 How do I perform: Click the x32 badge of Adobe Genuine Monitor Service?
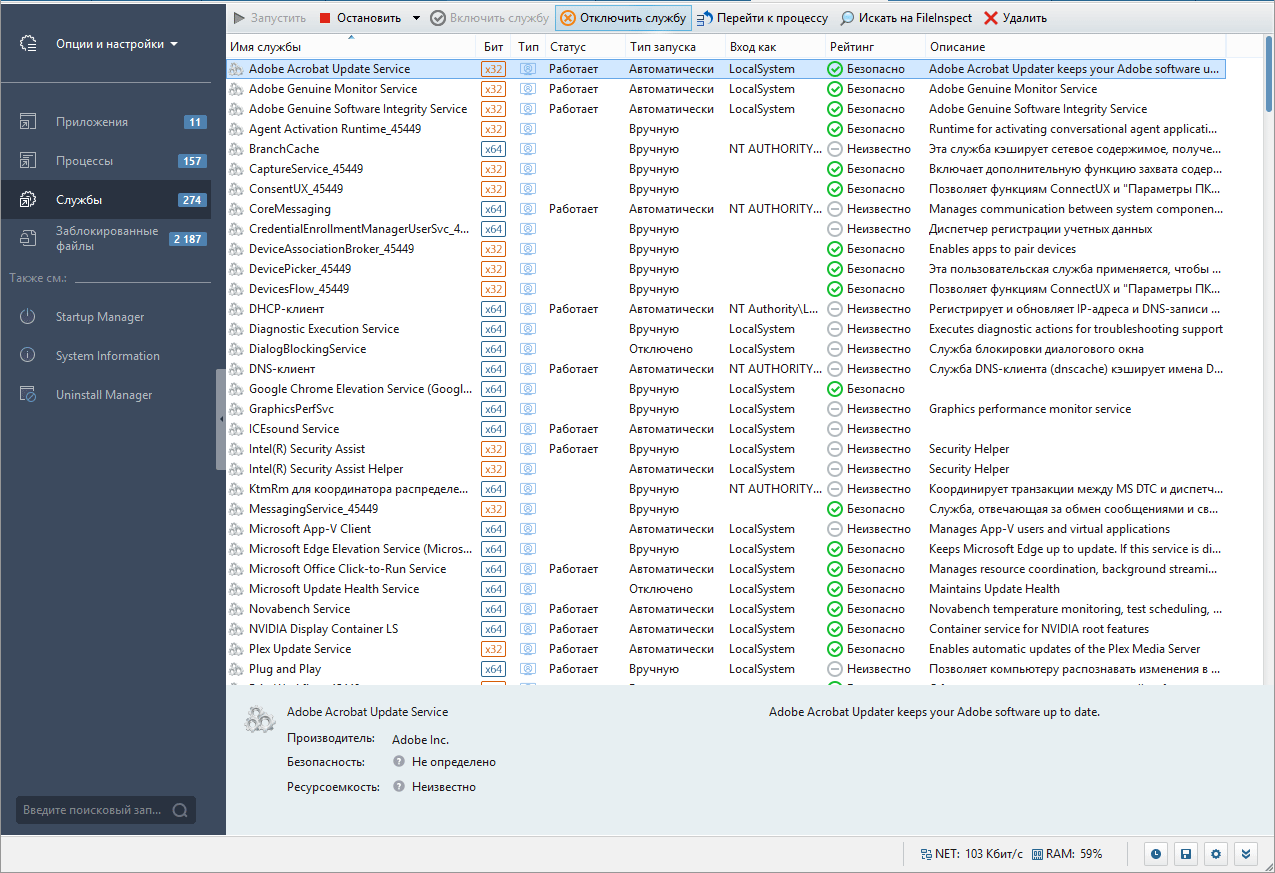493,89
